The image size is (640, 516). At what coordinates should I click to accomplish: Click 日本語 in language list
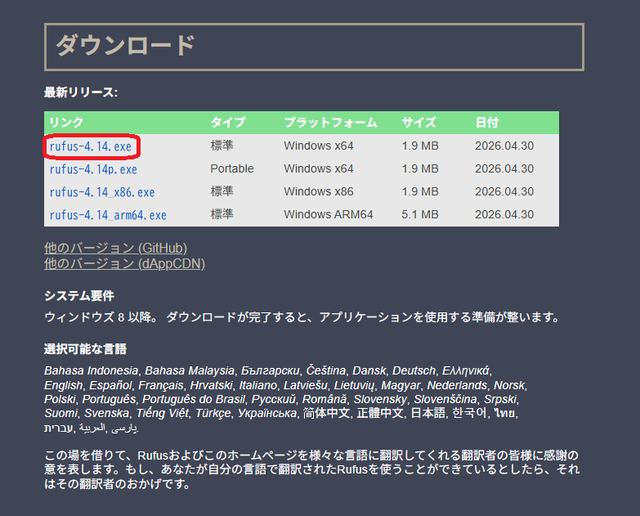coord(428,413)
